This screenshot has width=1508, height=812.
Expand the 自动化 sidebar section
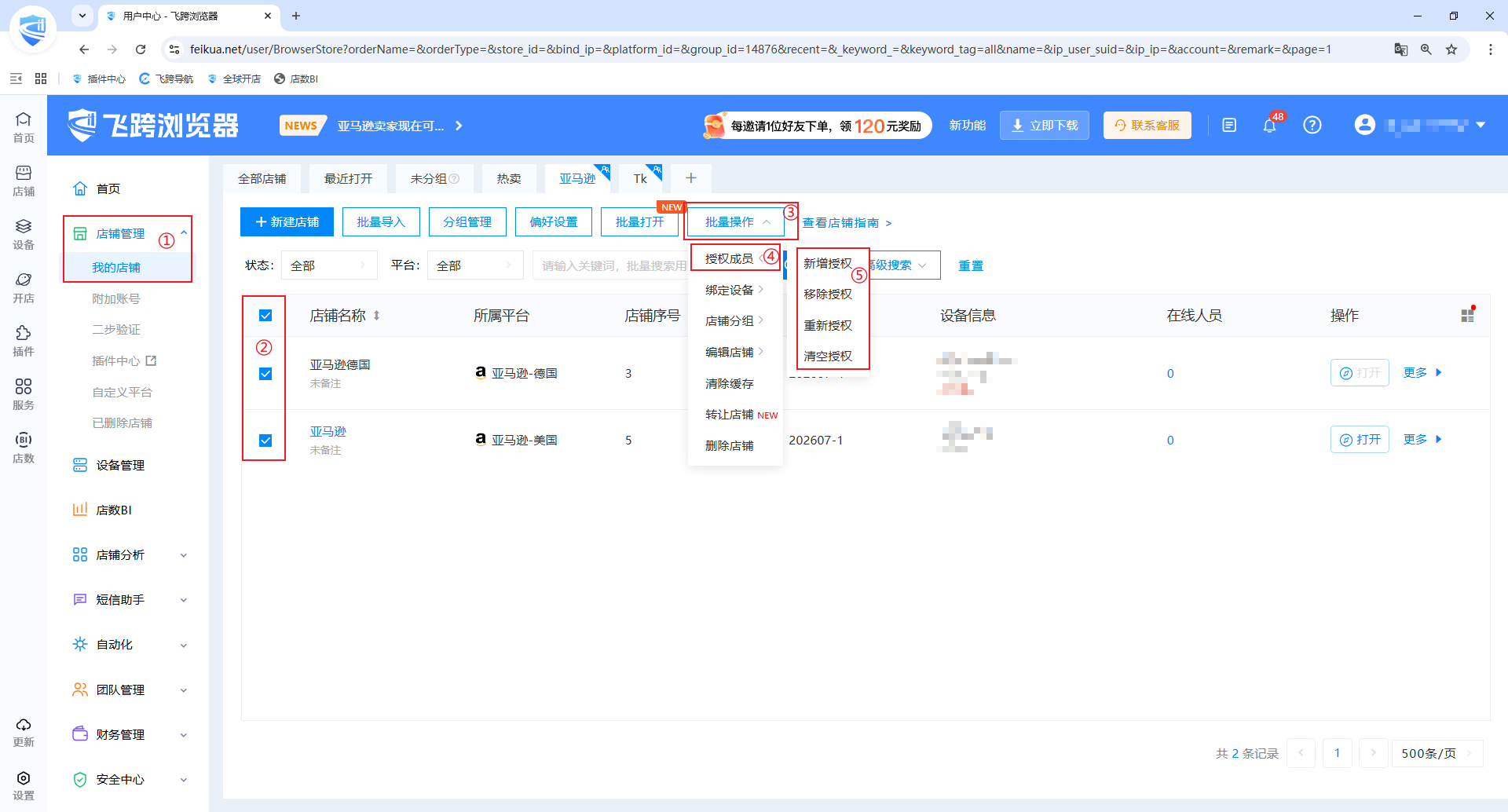(x=130, y=645)
